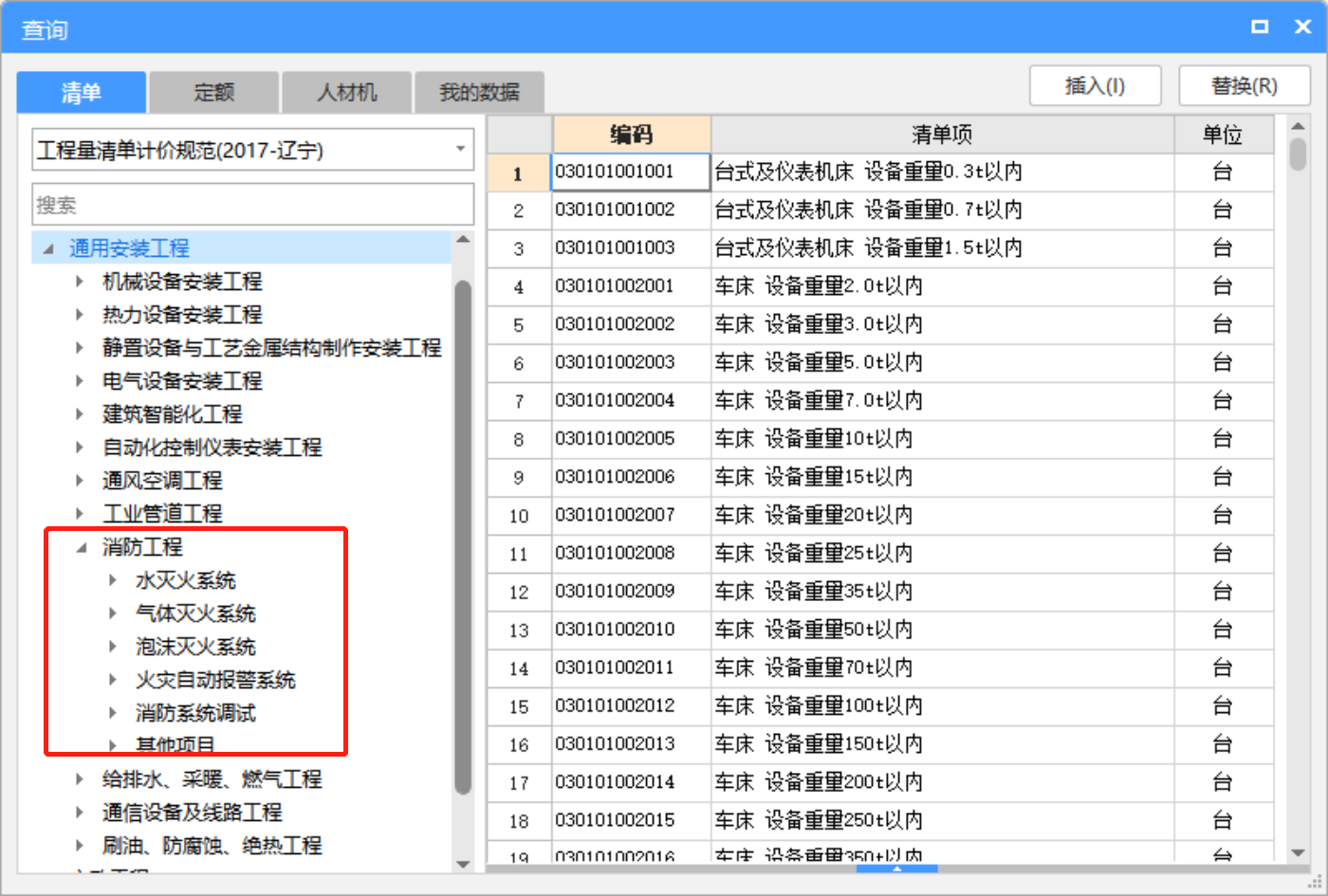Select 车床 设备重量3.0t以内 cell
This screenshot has height=896, width=1328.
(943, 324)
